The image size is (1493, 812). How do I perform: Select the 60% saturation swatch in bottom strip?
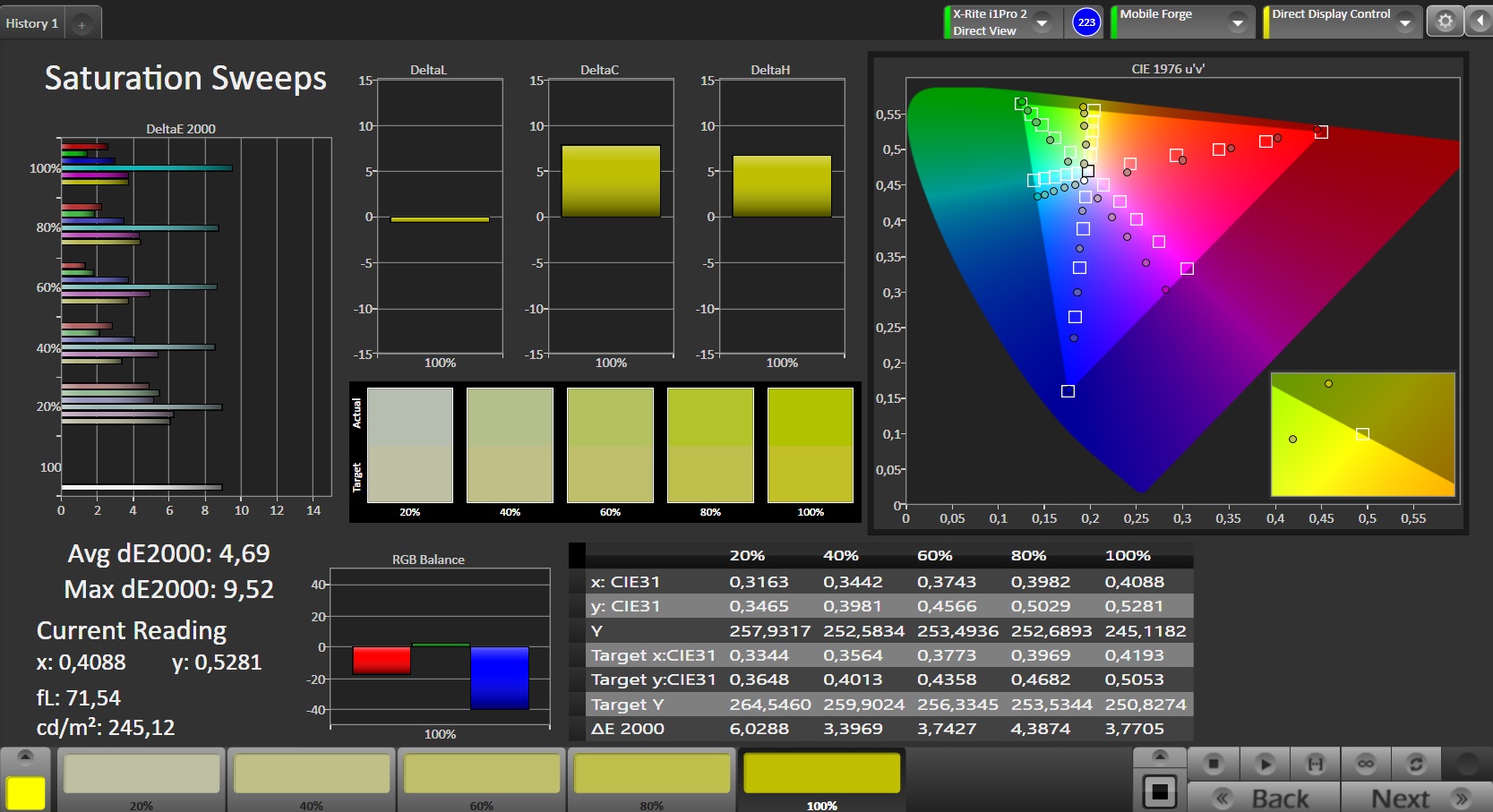[x=482, y=775]
